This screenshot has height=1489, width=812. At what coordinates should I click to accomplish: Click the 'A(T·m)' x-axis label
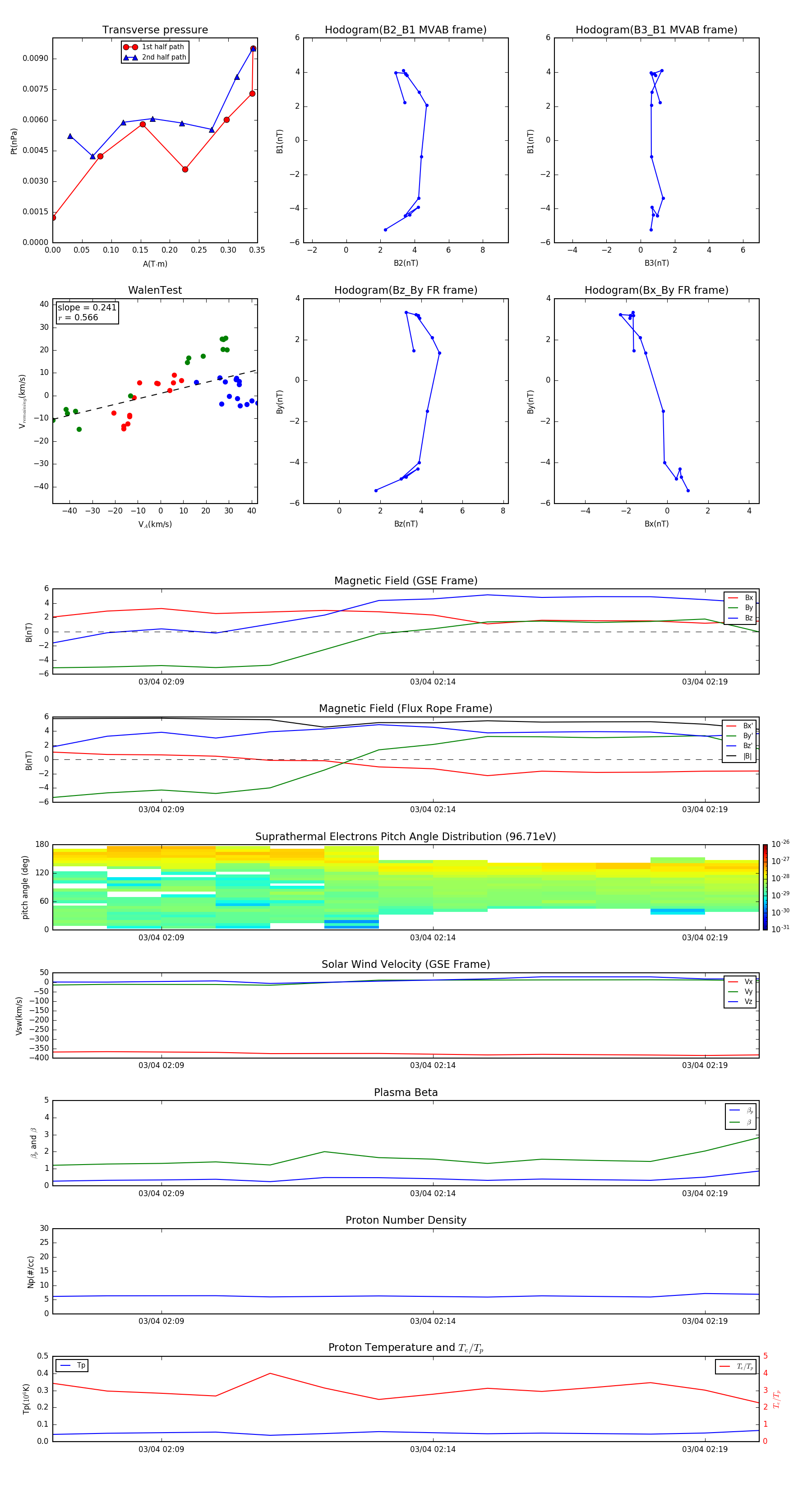[x=155, y=264]
